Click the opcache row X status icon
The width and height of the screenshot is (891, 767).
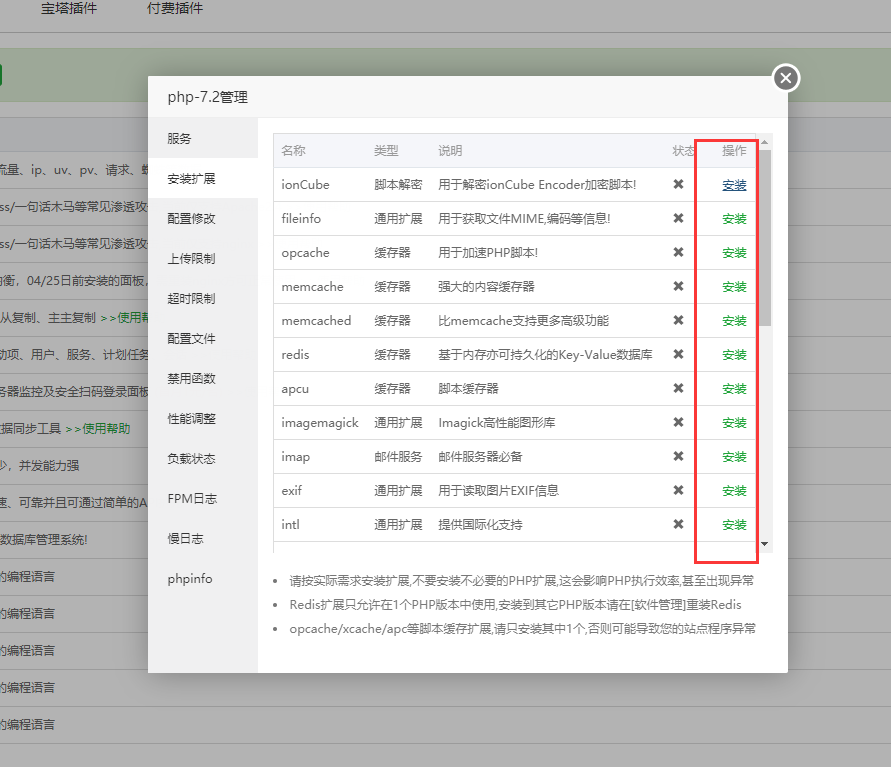pyautogui.click(x=678, y=252)
